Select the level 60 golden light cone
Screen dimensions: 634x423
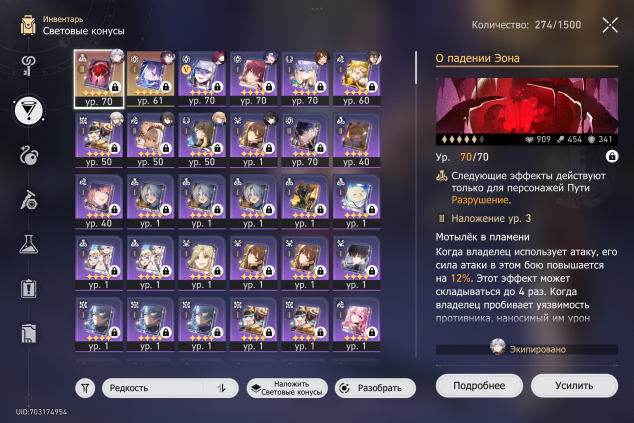coord(357,79)
